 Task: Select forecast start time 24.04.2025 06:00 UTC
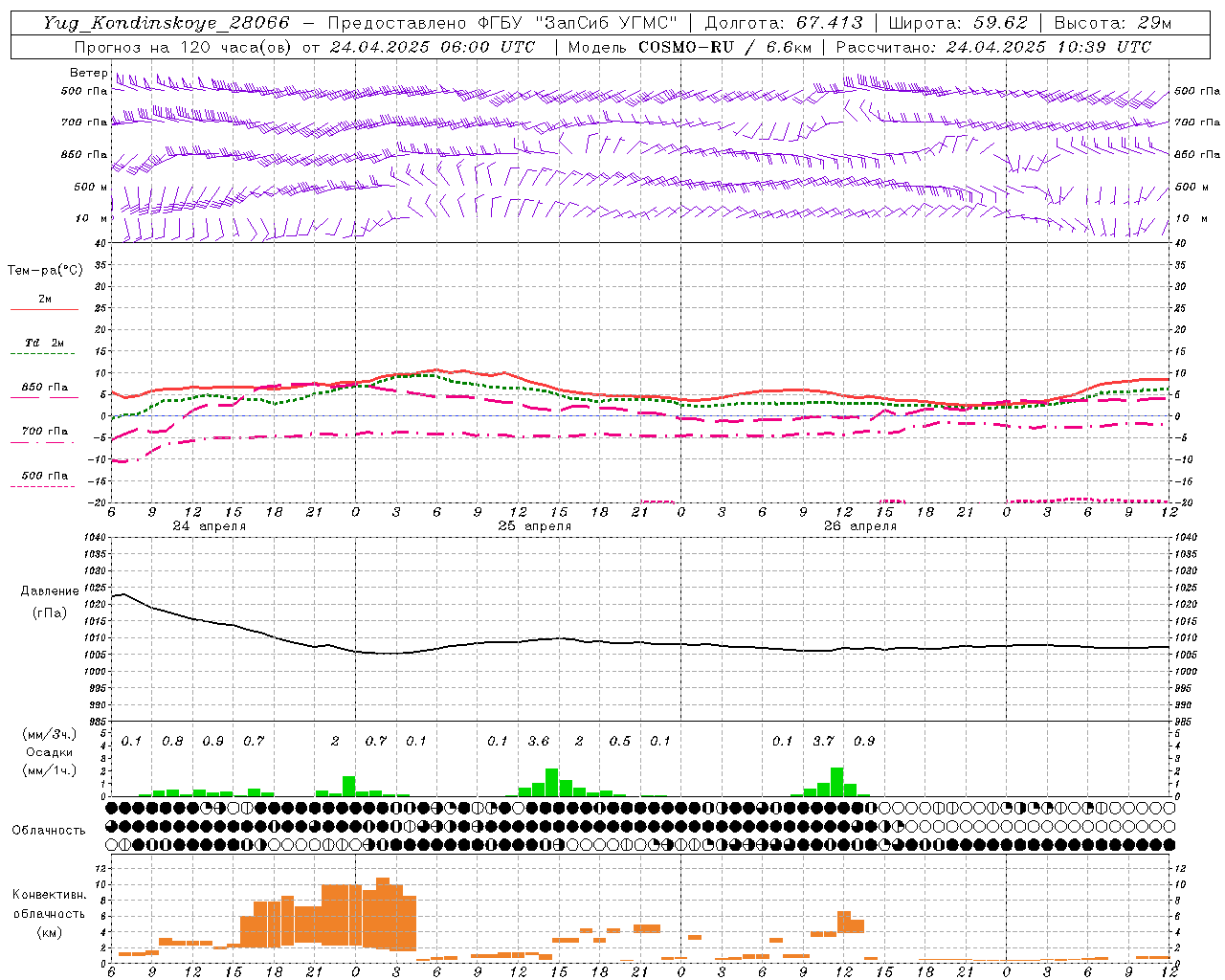point(433,47)
